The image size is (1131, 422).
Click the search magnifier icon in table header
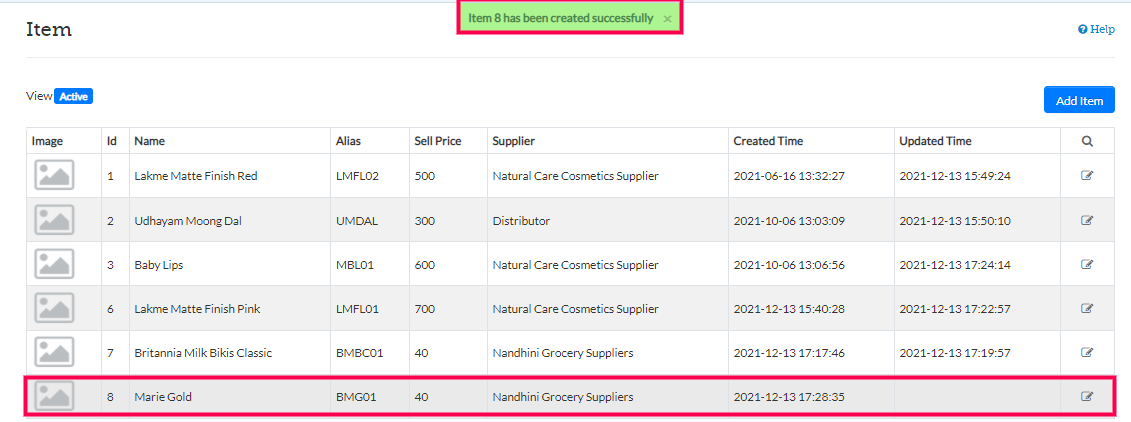click(x=1087, y=141)
